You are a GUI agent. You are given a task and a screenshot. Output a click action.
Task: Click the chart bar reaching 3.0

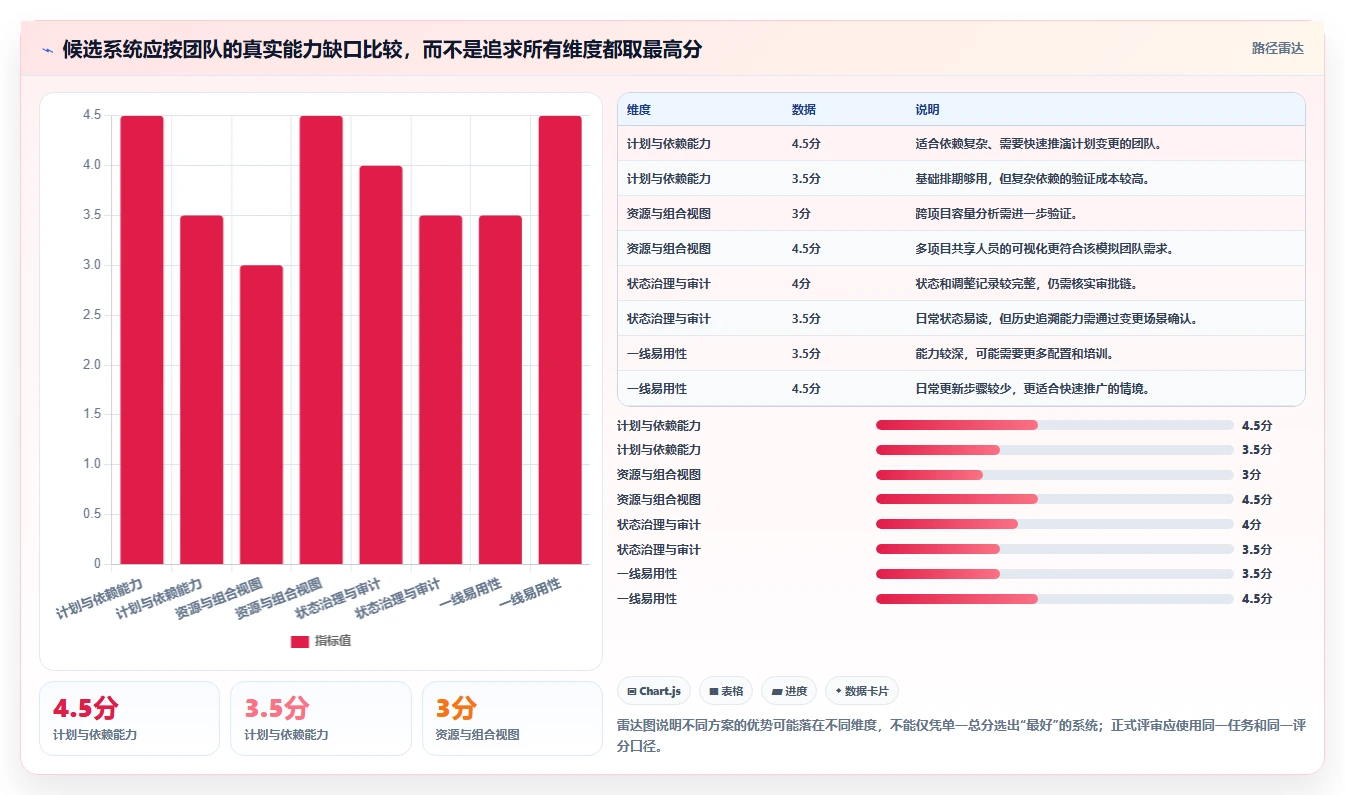pyautogui.click(x=261, y=414)
